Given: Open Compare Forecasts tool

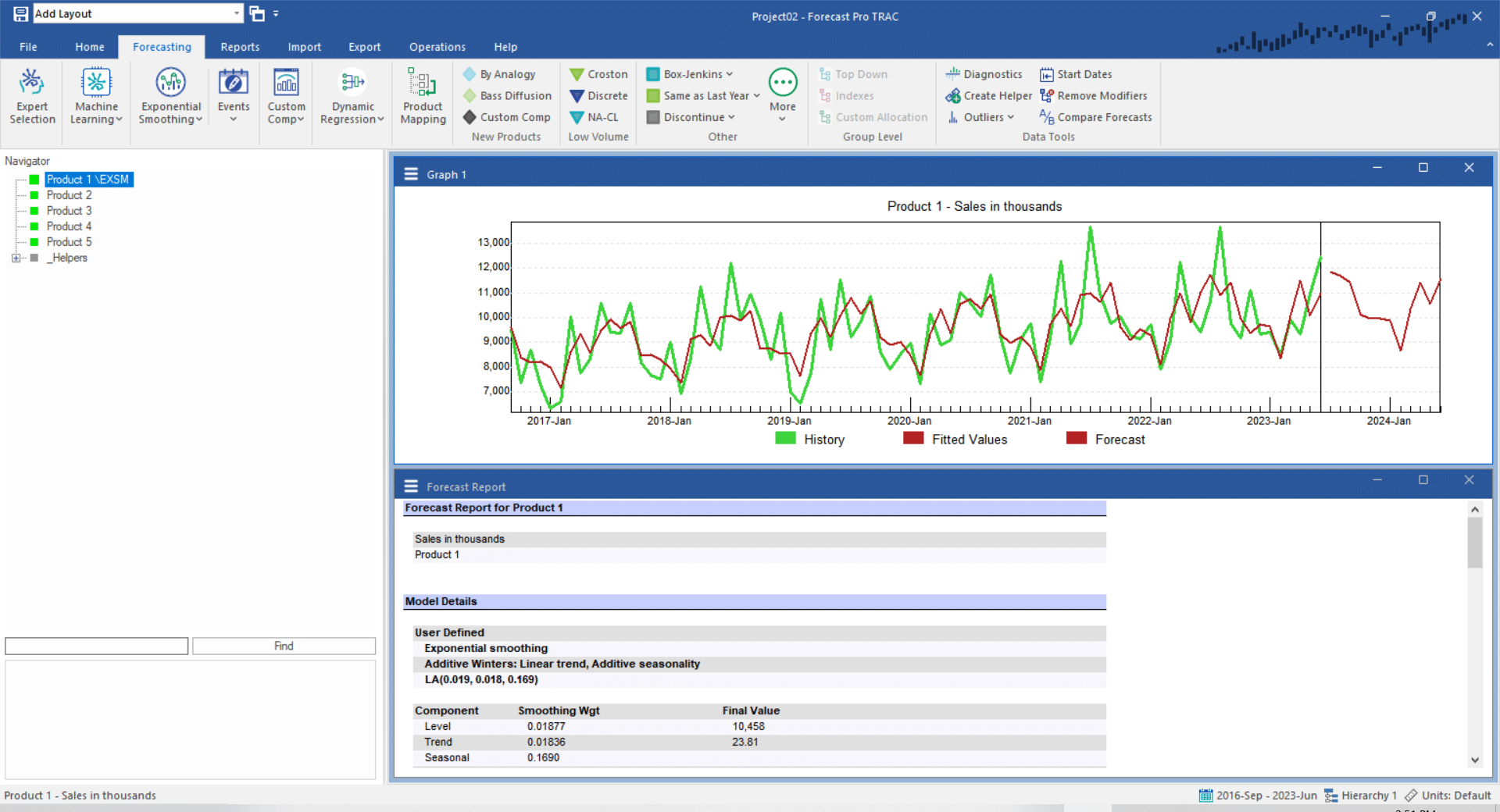Looking at the screenshot, I should point(1095,117).
